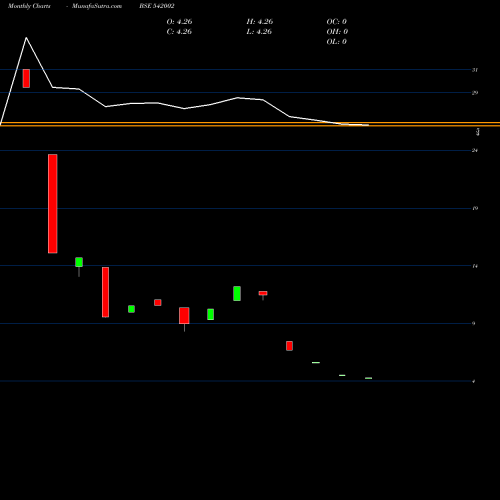This screenshot has height=500, width=500.
Task: Click the price axis label 14
Action: 475,266
